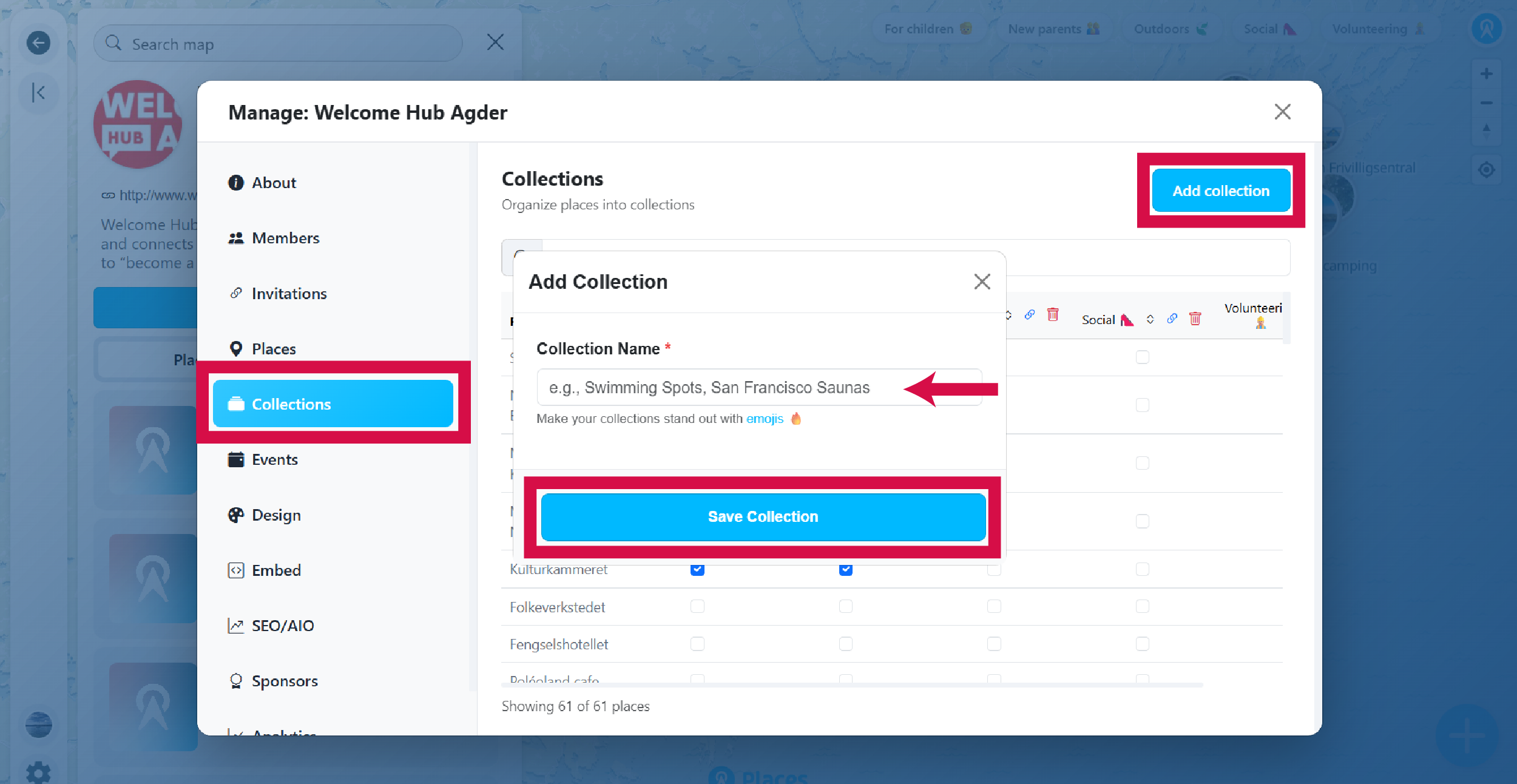Filter the map by New parents chip
Screen dimensions: 1517x784
1054,29
